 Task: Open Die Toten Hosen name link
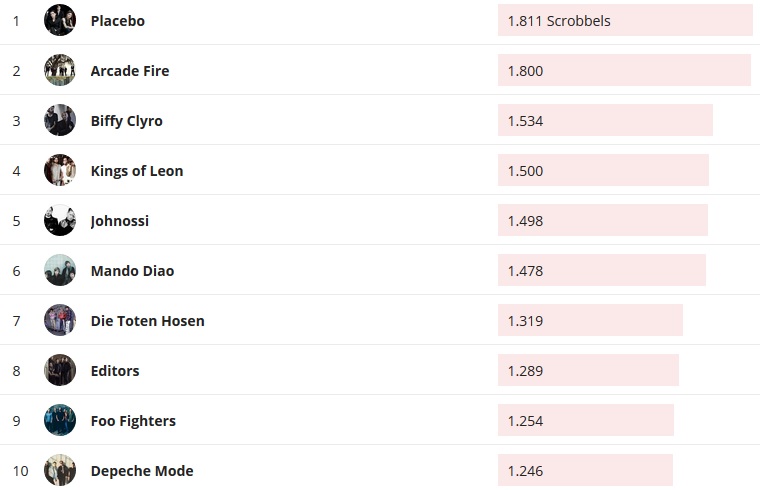click(147, 321)
